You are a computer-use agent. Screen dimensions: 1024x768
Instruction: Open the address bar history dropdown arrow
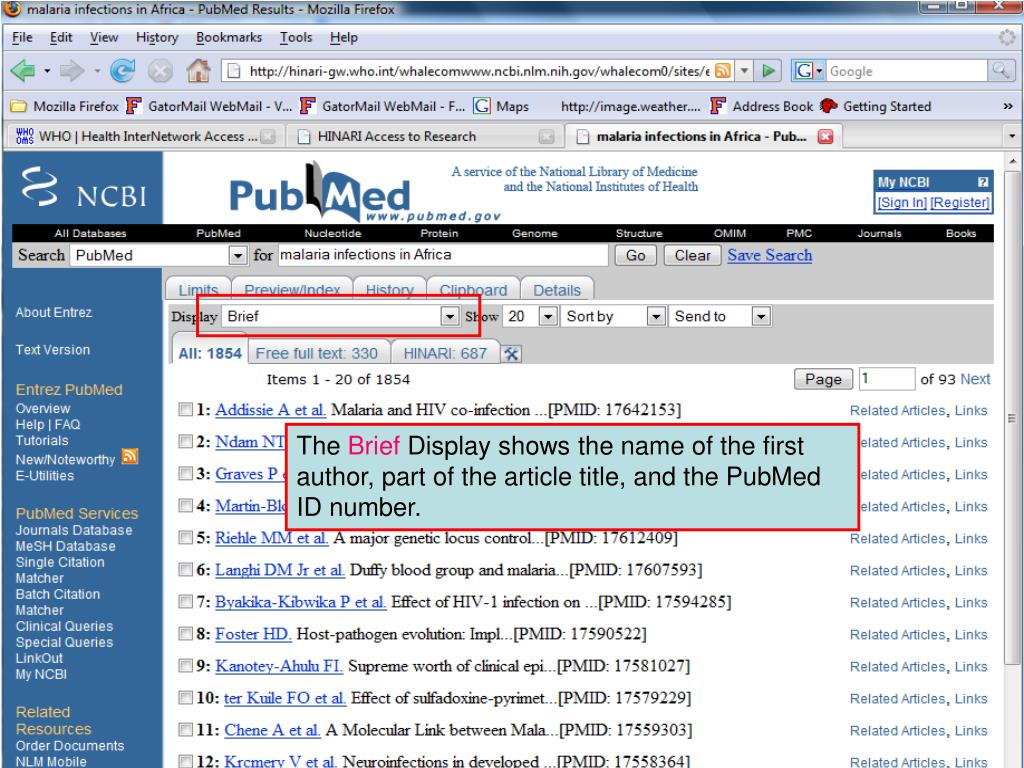744,71
